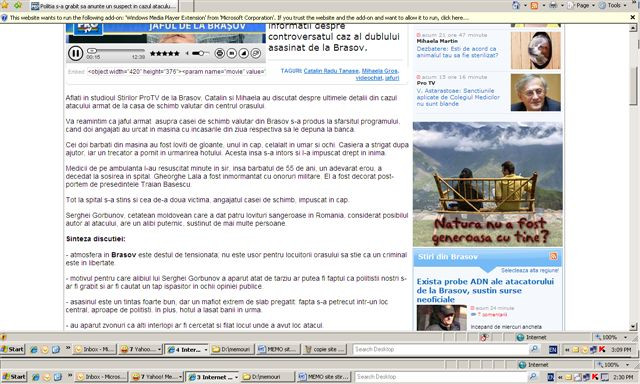Click the Print toolbar icon
This screenshot has height=384, width=640.
pos(553,5)
